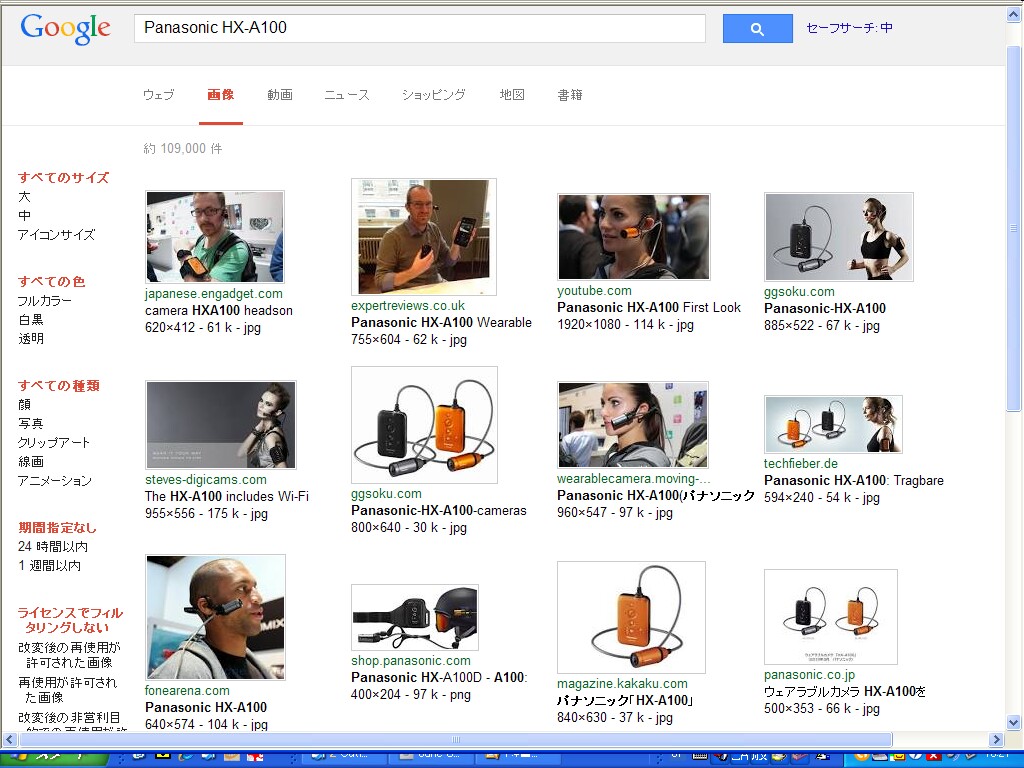Open ggsoku.com black and orange cameras thumbnail

(x=424, y=424)
